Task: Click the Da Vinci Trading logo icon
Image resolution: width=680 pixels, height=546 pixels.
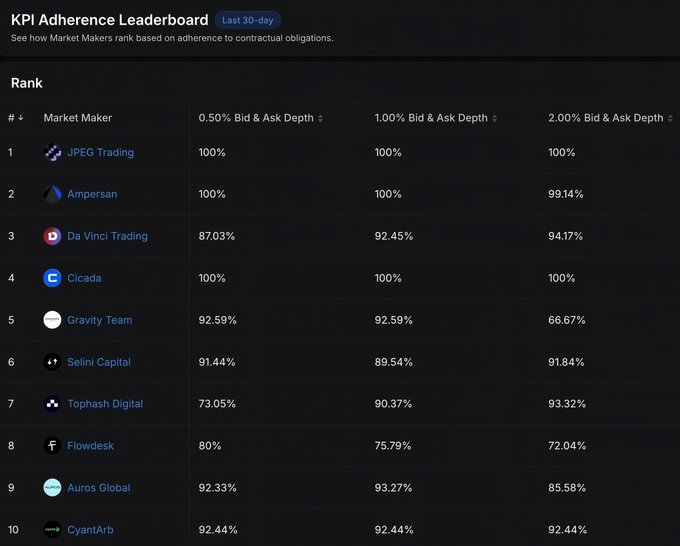Action: click(x=52, y=236)
